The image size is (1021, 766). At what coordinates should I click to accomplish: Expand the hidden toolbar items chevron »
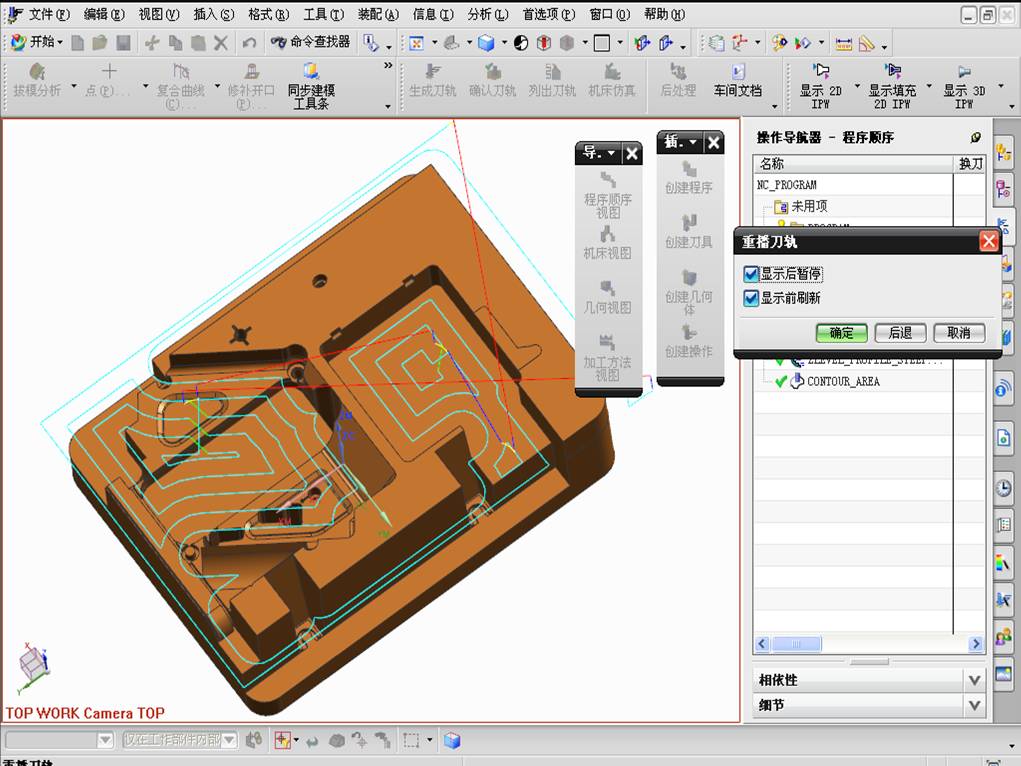(388, 65)
